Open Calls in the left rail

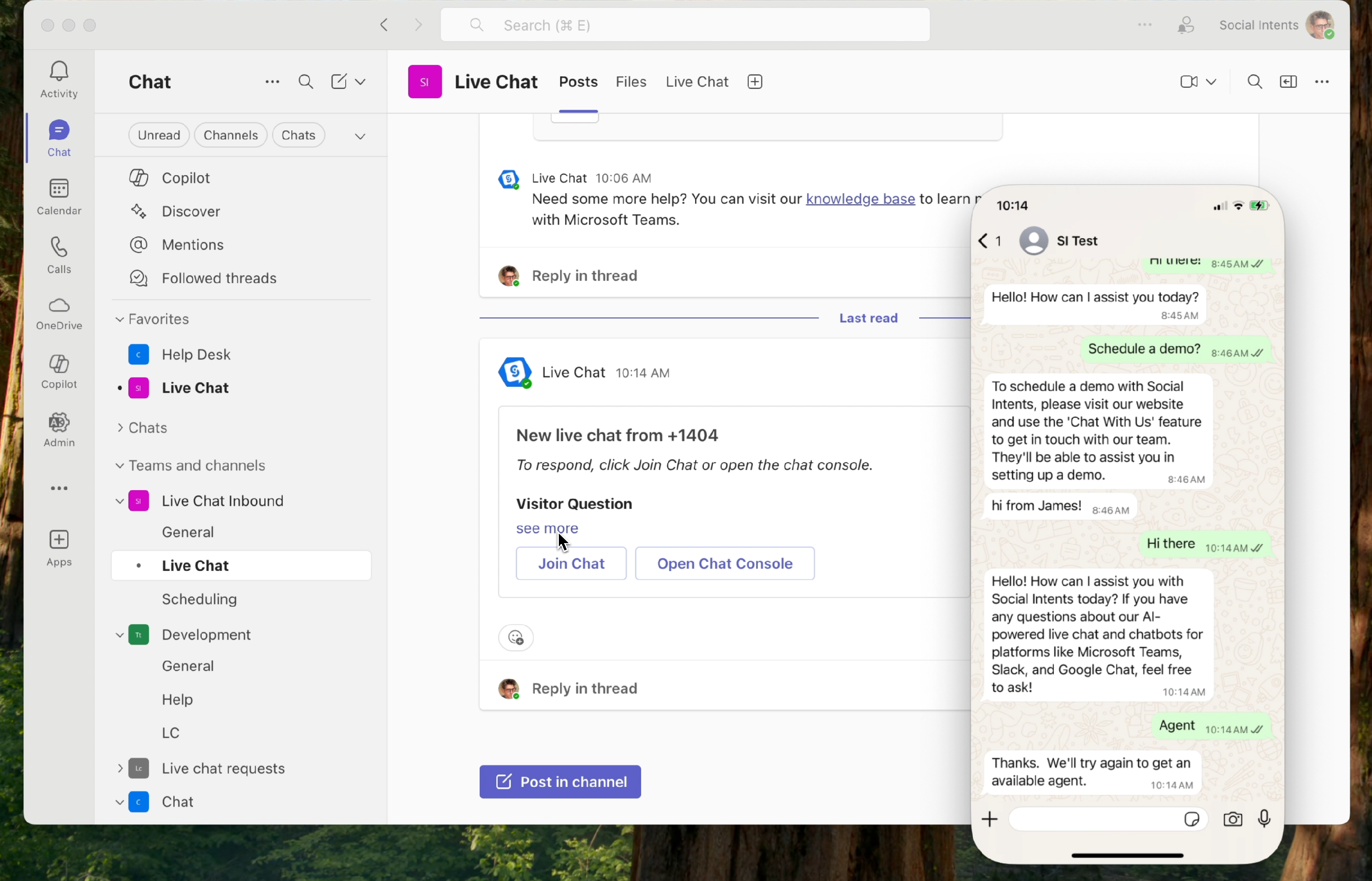[x=59, y=248]
